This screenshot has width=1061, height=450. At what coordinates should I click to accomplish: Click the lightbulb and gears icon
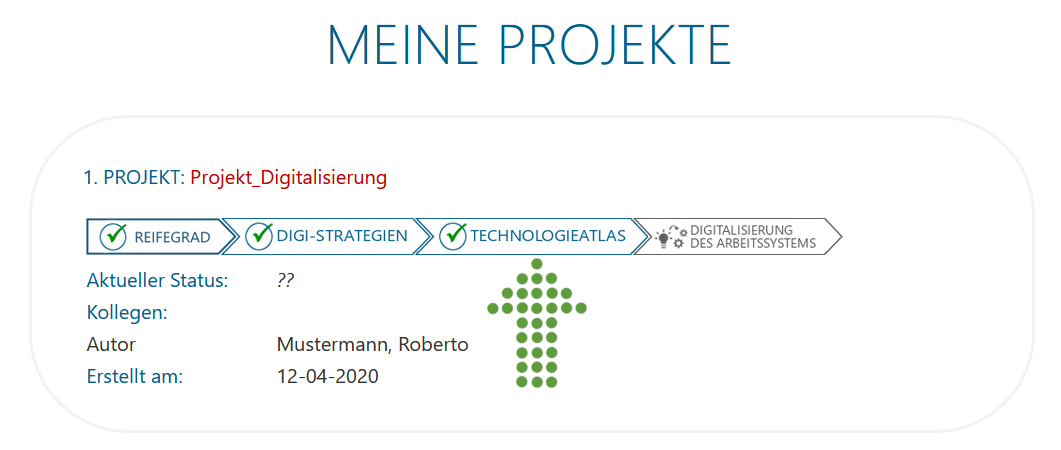coord(671,236)
